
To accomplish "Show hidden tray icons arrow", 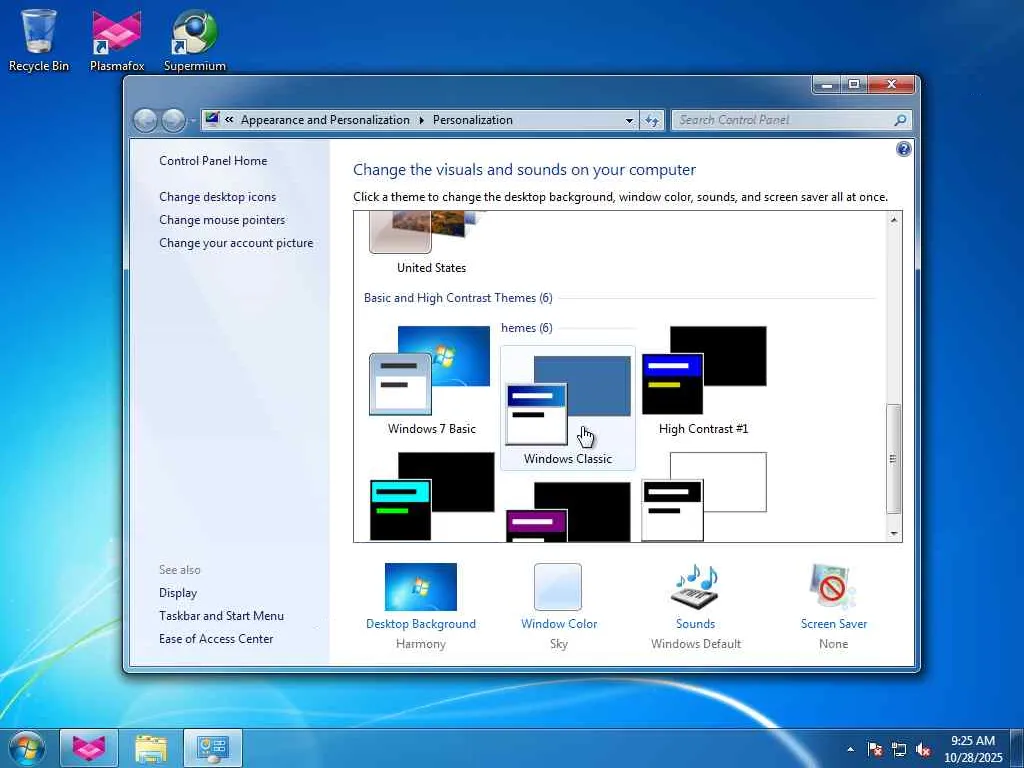I will (x=850, y=749).
